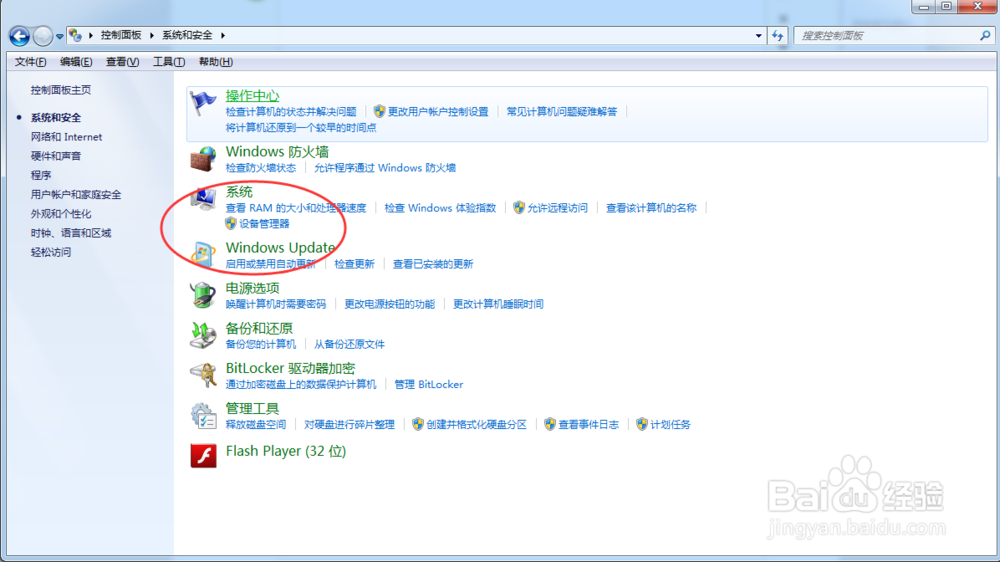
Task: Click the Windows Update icon
Action: coord(203,255)
